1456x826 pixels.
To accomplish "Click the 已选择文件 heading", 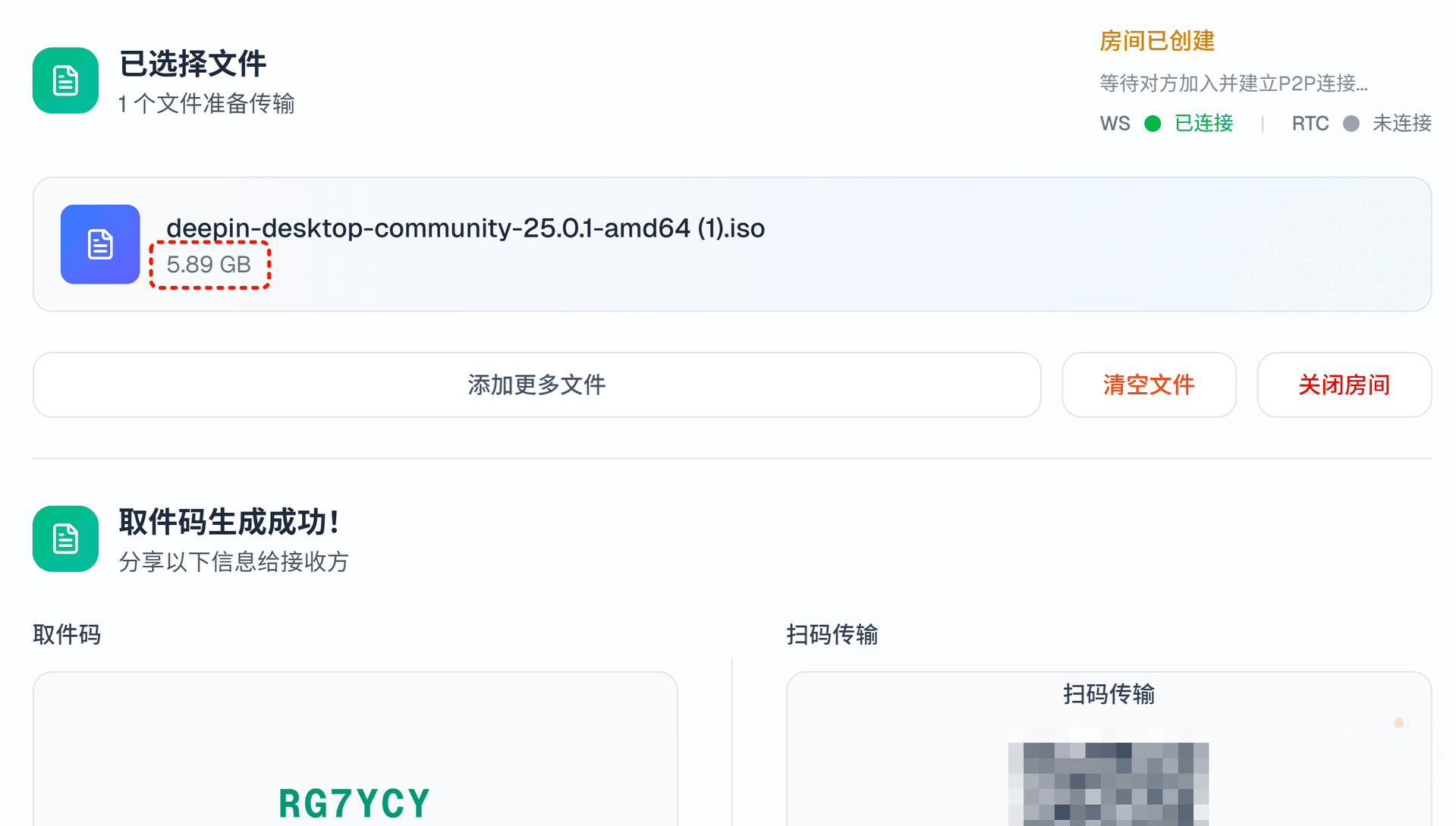I will [x=193, y=64].
